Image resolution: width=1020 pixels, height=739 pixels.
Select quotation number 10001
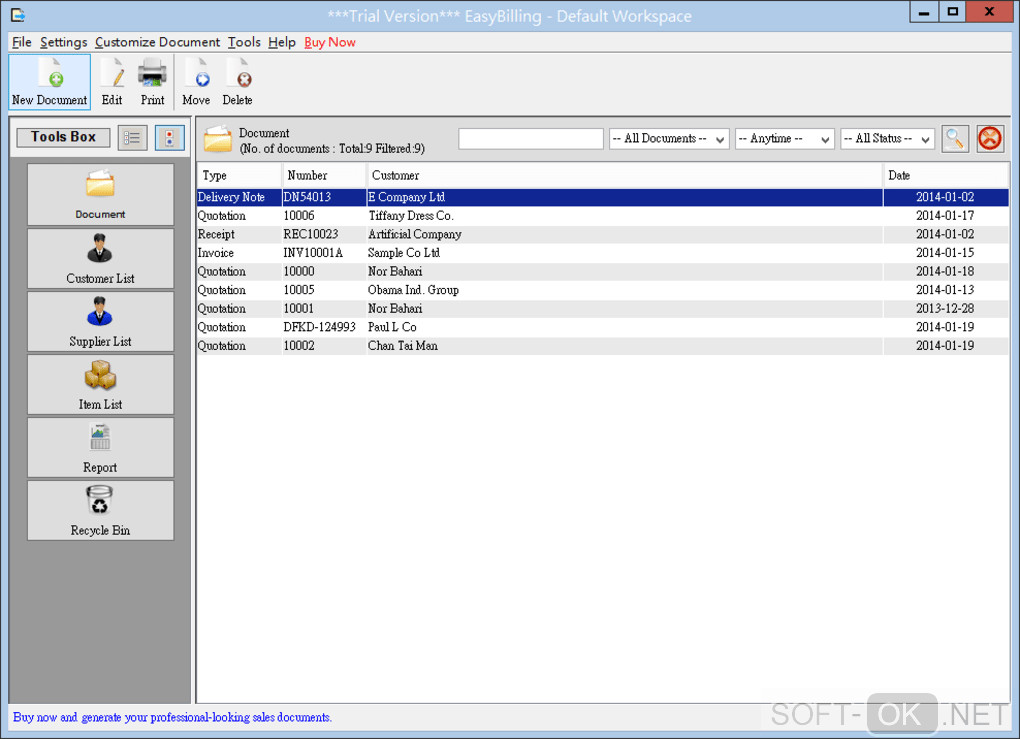tap(603, 308)
